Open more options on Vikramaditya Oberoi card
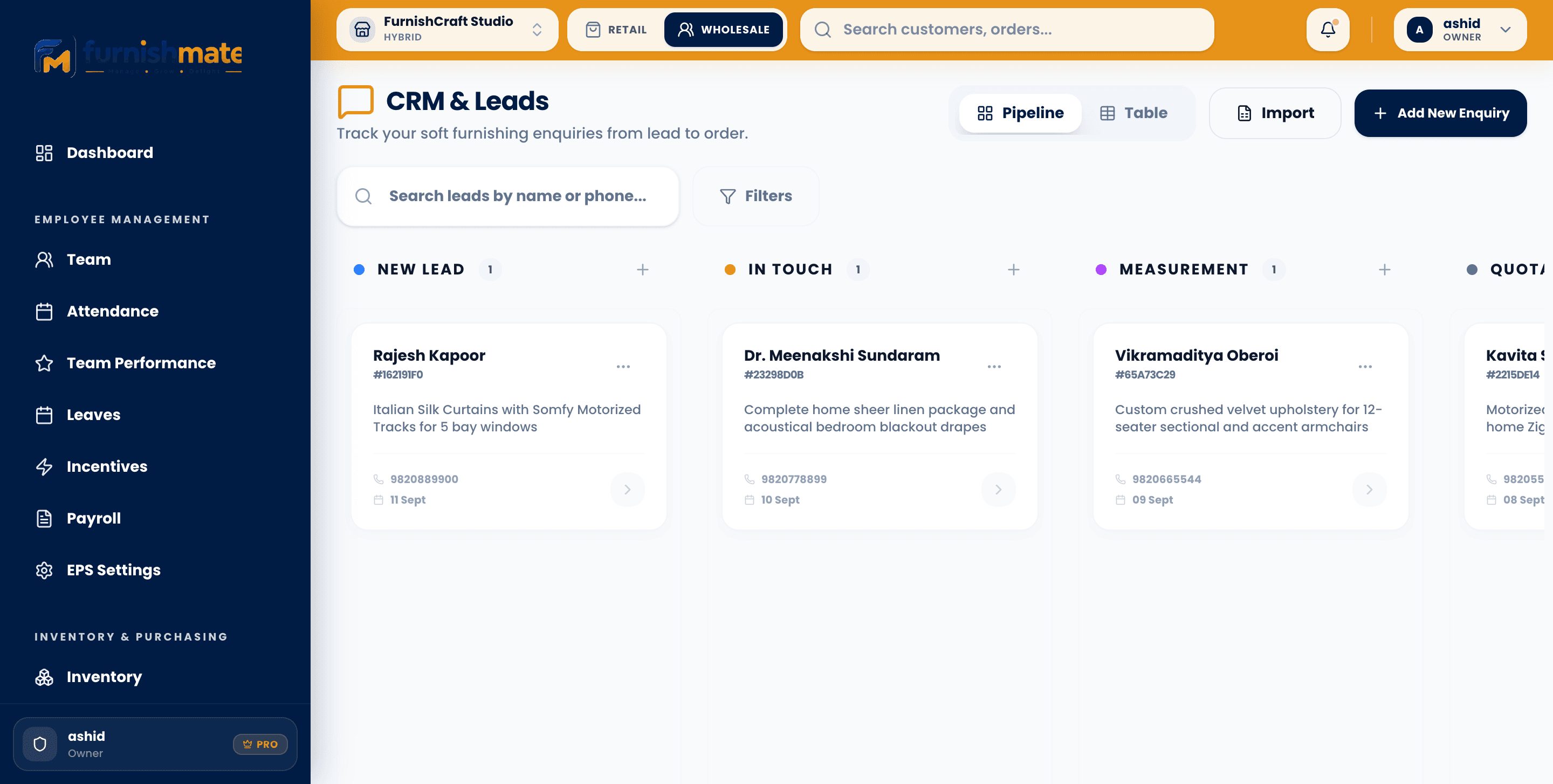This screenshot has height=784, width=1553. click(1365, 367)
